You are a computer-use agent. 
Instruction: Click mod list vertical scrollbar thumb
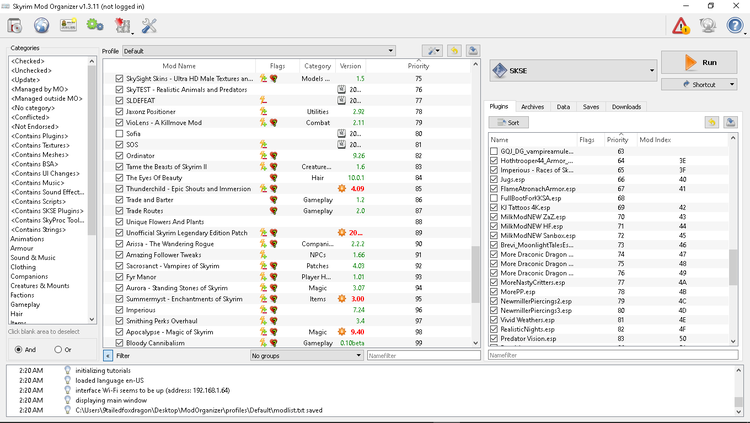[475, 274]
